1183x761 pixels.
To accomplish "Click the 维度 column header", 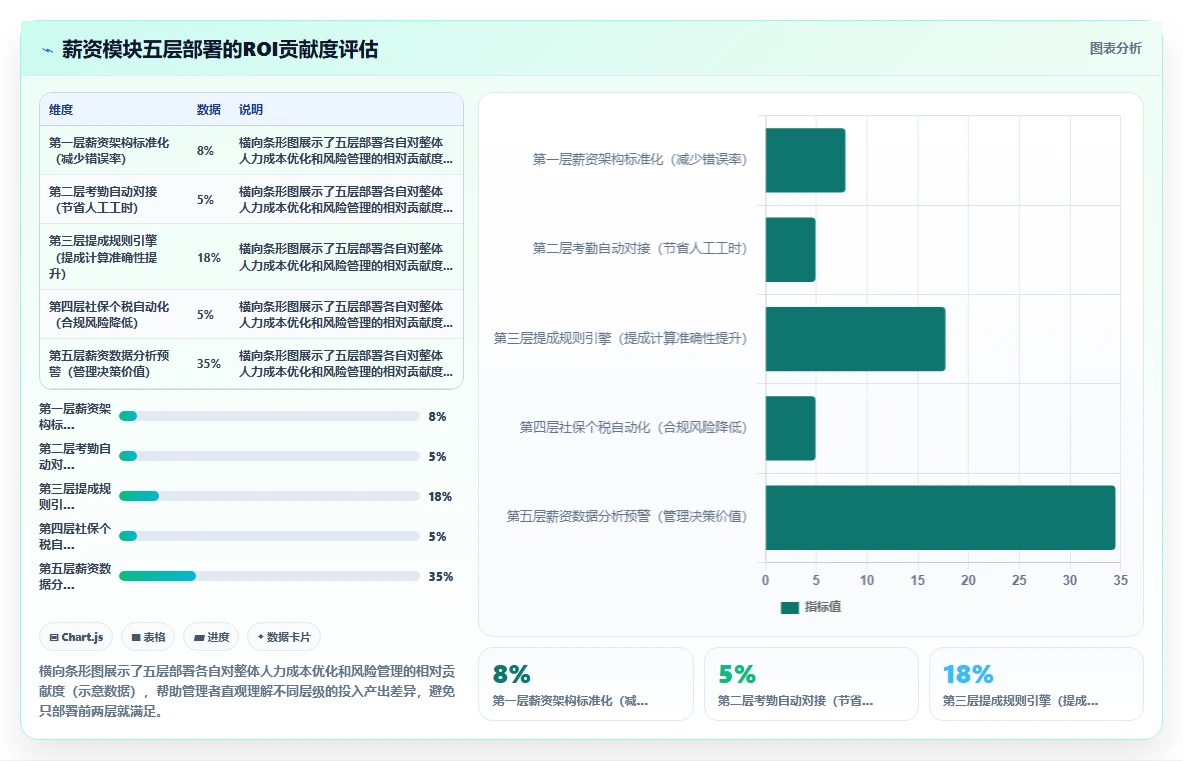I will (61, 109).
